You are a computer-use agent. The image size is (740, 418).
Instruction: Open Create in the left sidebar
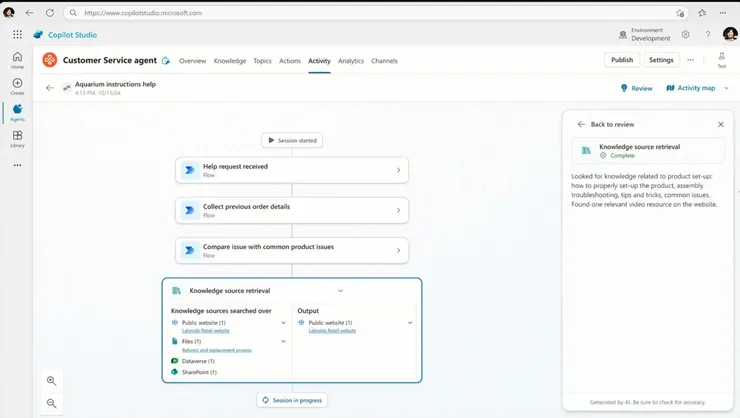pos(17,86)
